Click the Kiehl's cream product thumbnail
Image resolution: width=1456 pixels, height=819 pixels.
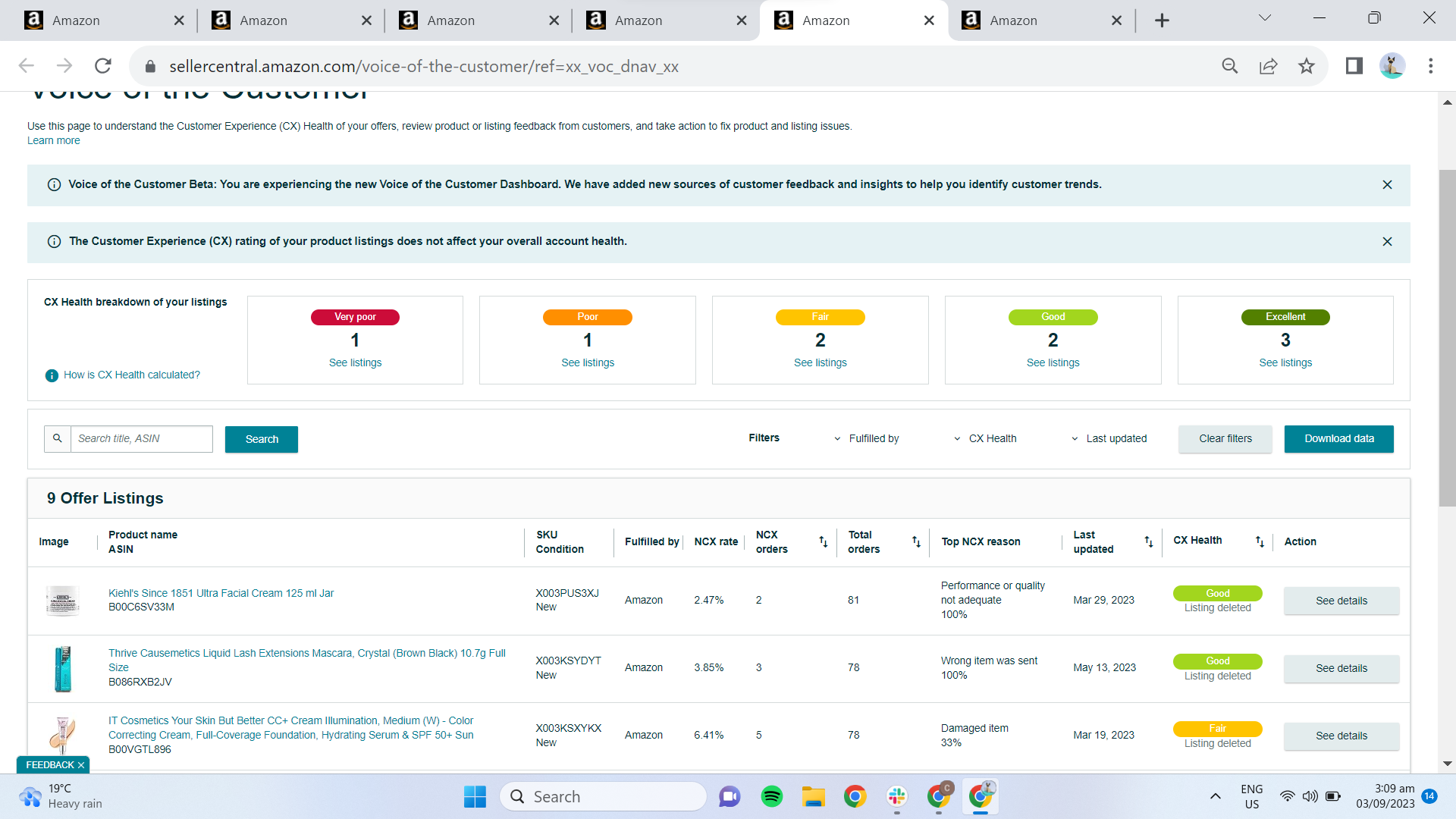[x=62, y=600]
